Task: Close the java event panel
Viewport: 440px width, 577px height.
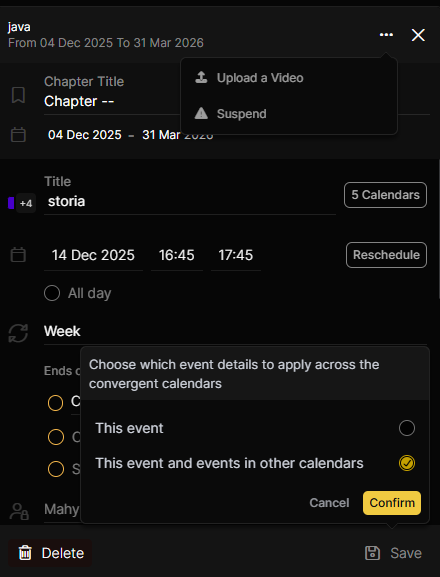Action: 418,35
